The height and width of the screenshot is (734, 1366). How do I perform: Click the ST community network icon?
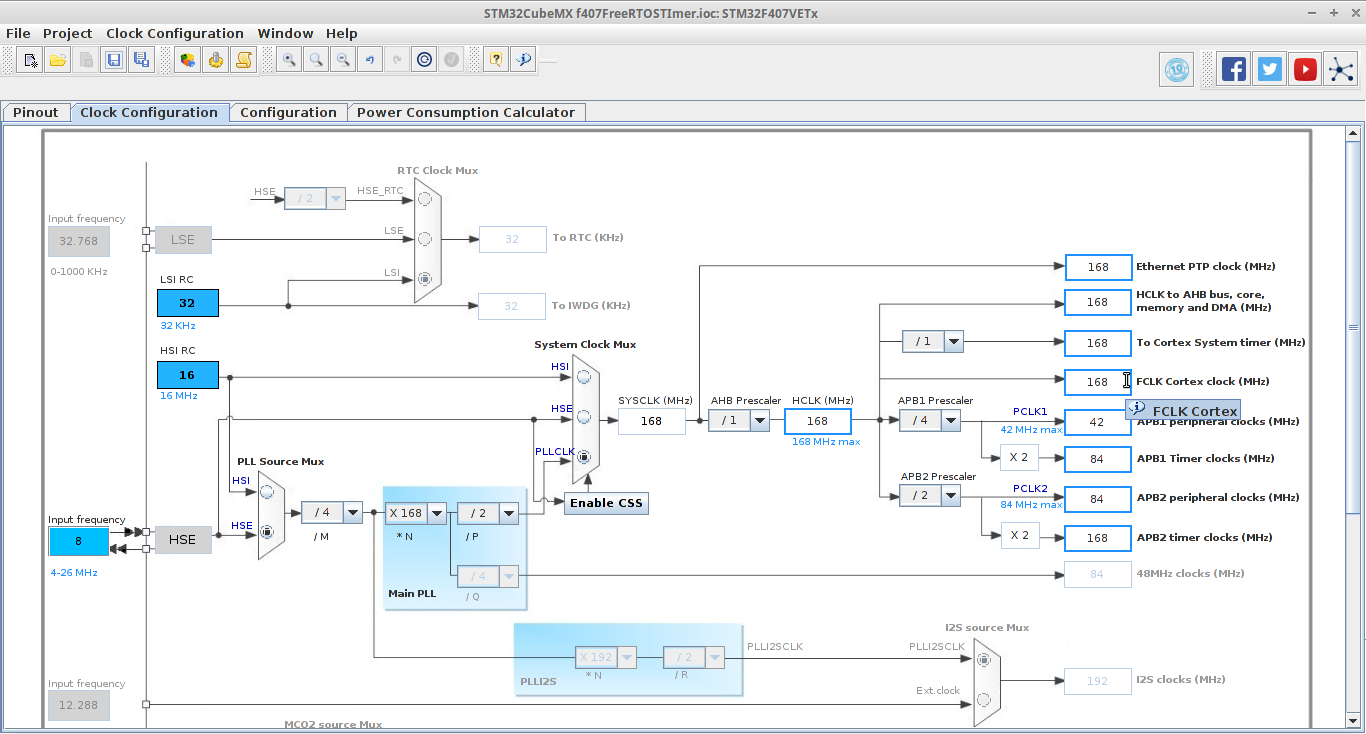pos(1340,70)
